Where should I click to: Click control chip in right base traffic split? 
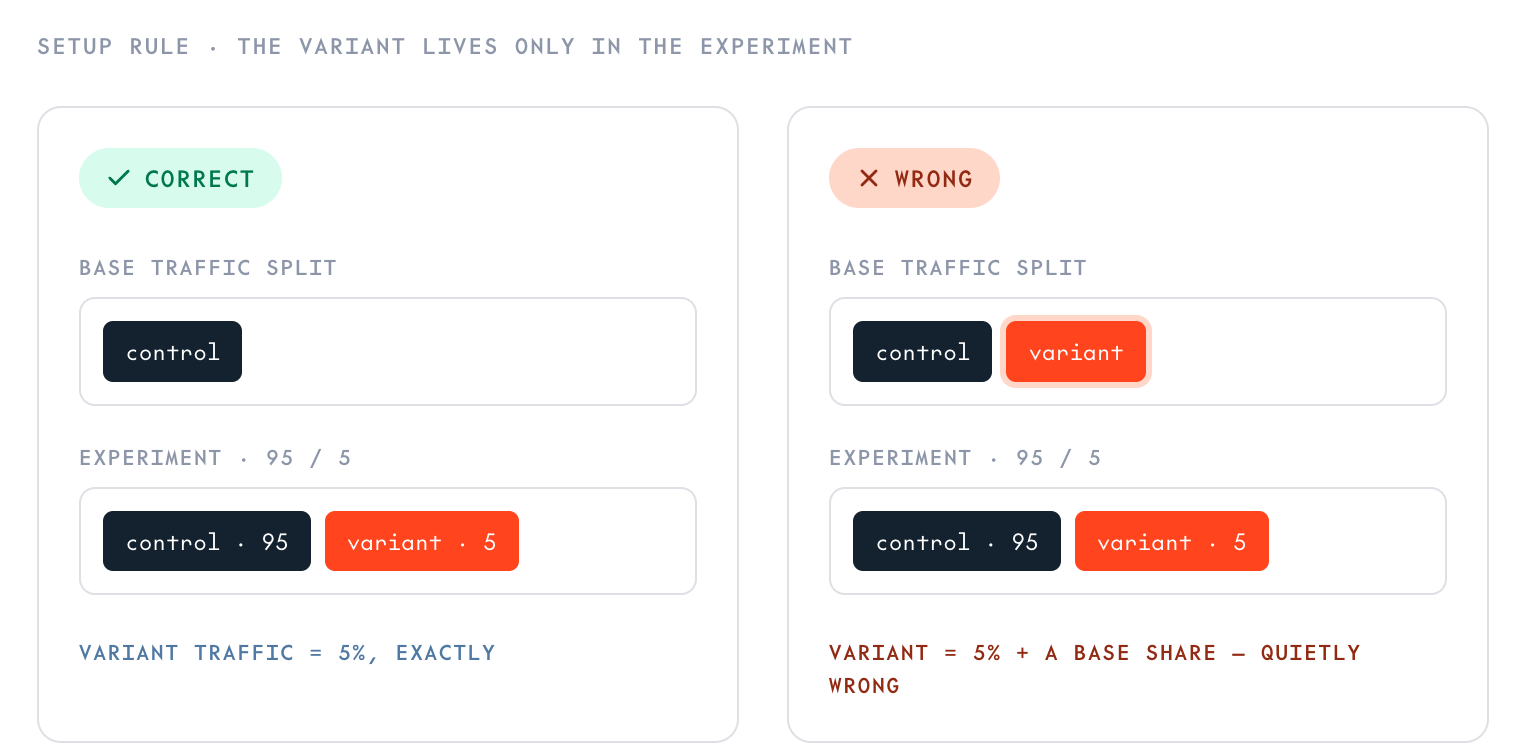pos(922,351)
